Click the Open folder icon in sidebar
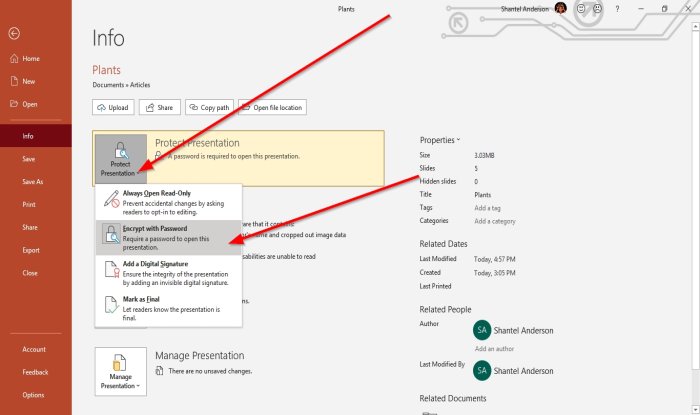700x415 pixels. tap(14, 104)
